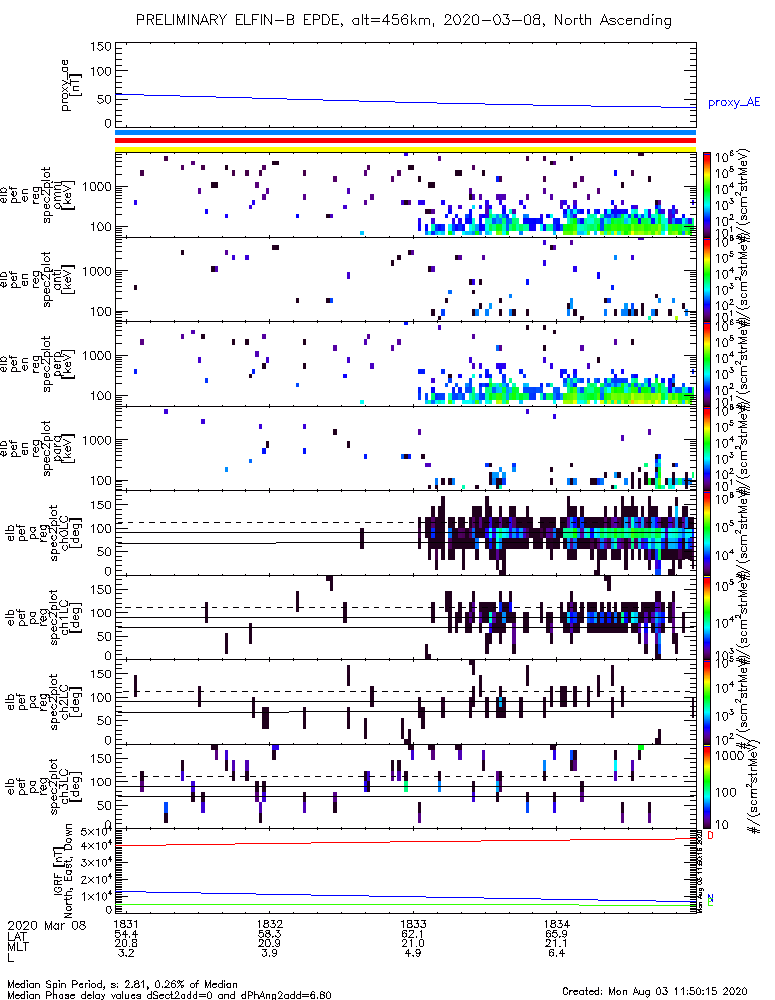Click the '1831' time tick label
Viewport: 775px width, 1000px height.
[x=126, y=923]
